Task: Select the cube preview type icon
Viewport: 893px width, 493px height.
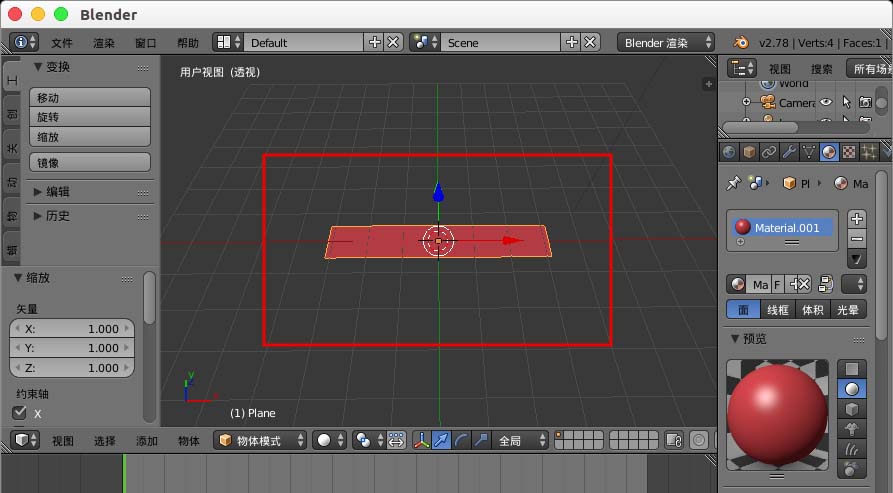Action: 851,409
